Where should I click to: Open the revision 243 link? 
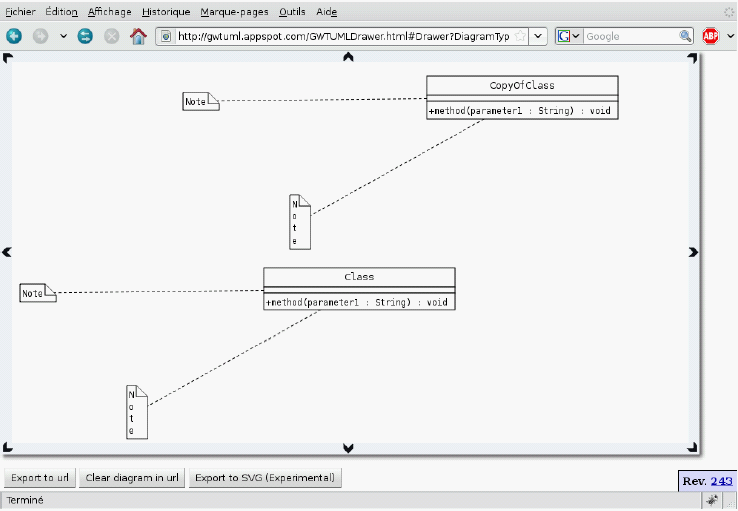coord(721,481)
